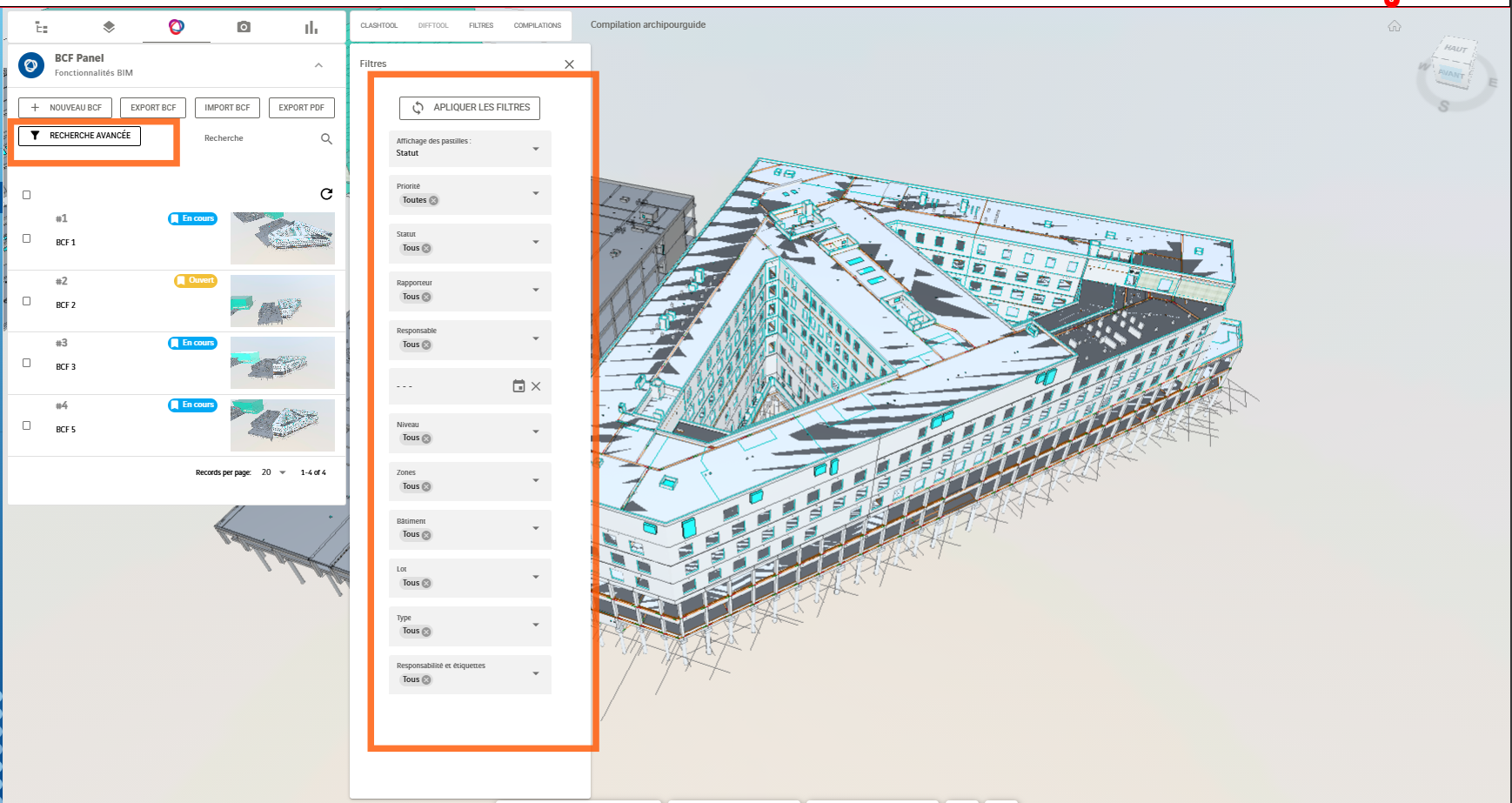
Task: Open the Niveau filter dropdown
Action: (x=535, y=432)
